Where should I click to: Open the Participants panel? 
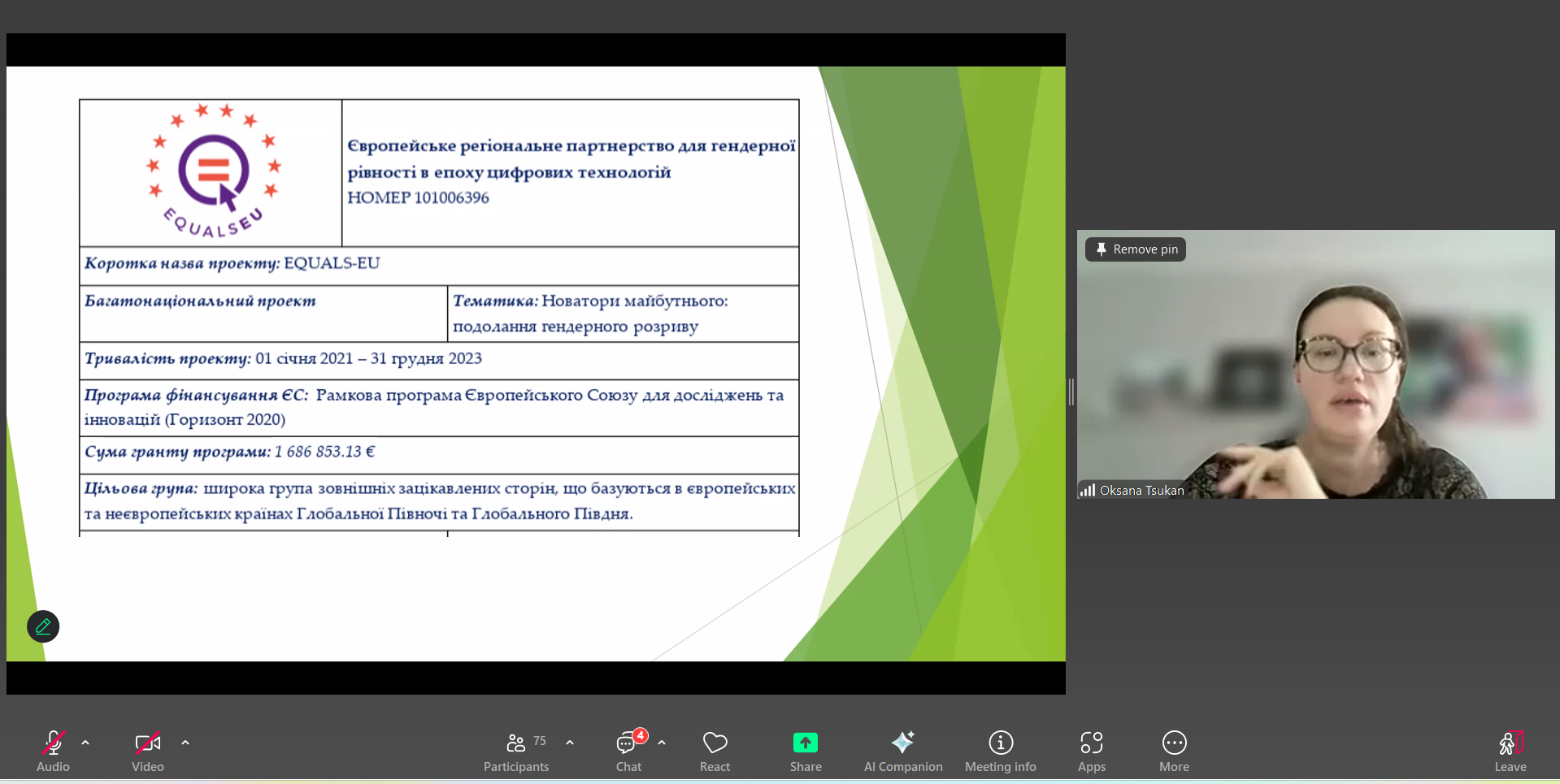[x=516, y=751]
